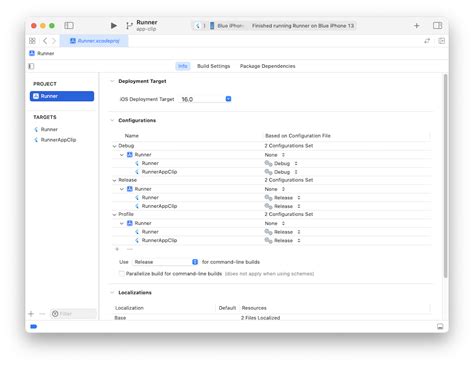Click the Runner breadcrumb in the jump bar
This screenshot has width=474, height=366.
click(x=42, y=53)
